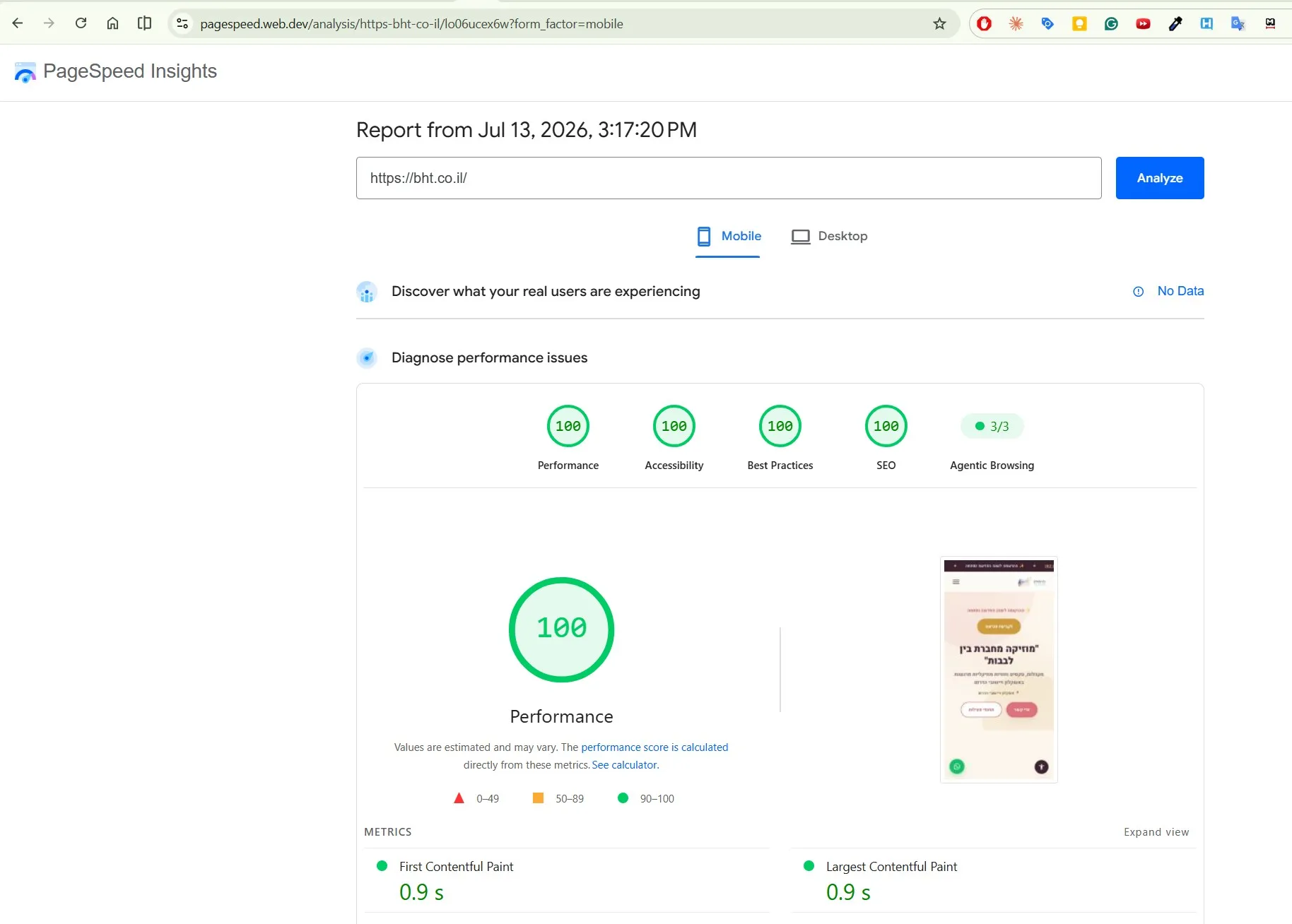The image size is (1292, 924).
Task: Click Expand view for metrics
Action: click(1156, 832)
